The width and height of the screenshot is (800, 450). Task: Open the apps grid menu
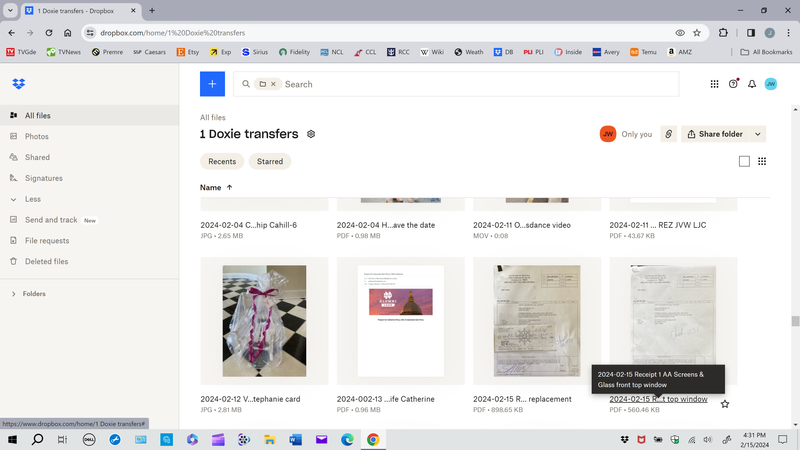point(714,84)
